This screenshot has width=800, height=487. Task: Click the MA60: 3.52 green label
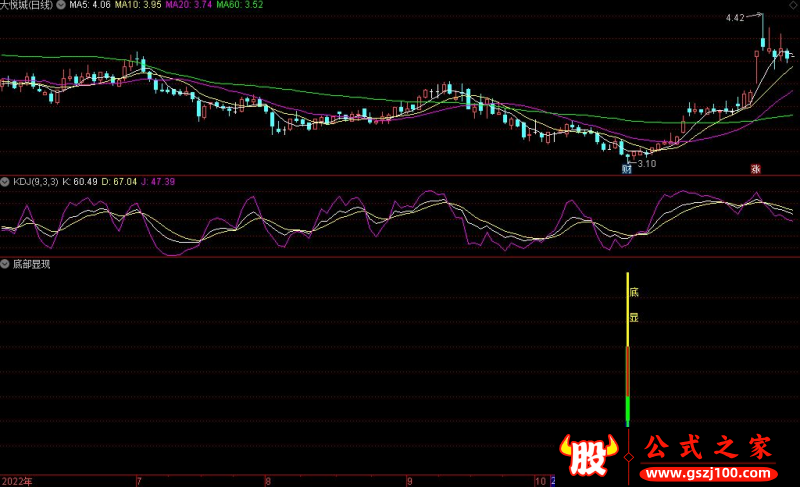239,6
